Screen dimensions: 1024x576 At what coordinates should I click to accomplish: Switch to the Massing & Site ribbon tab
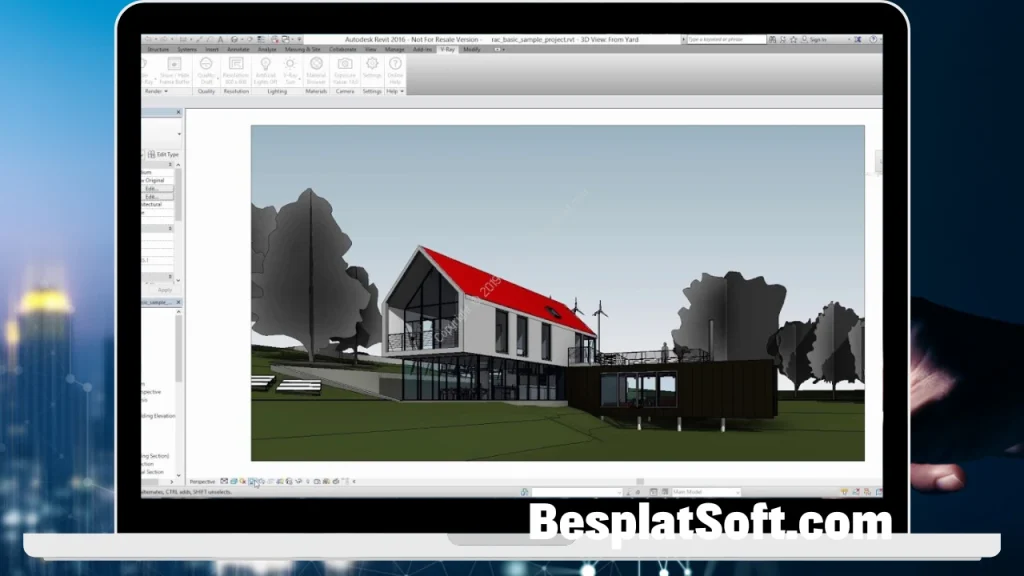(302, 50)
